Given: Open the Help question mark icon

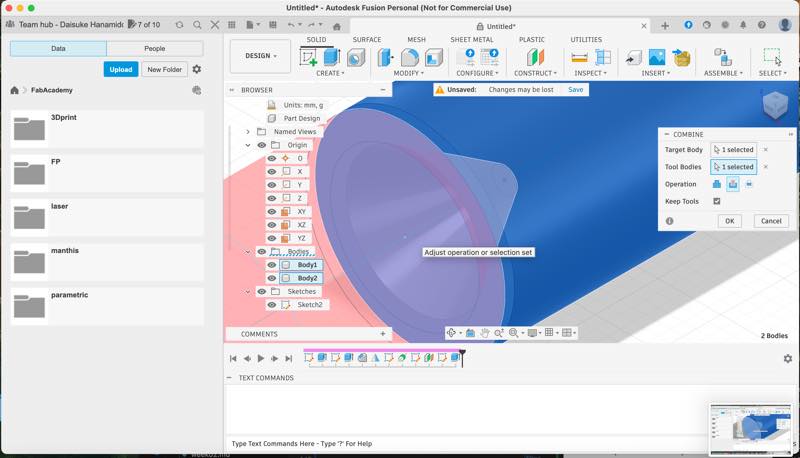Looking at the screenshot, I should pyautogui.click(x=762, y=24).
